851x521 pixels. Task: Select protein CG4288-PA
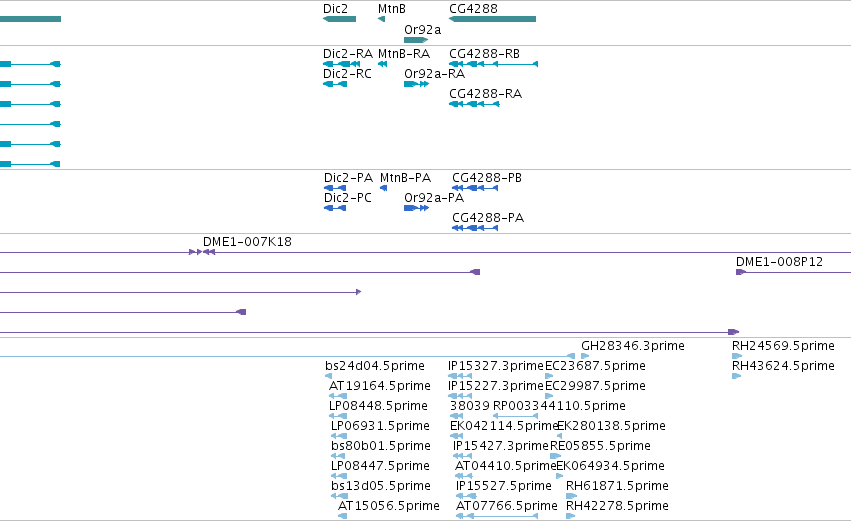[x=488, y=218]
